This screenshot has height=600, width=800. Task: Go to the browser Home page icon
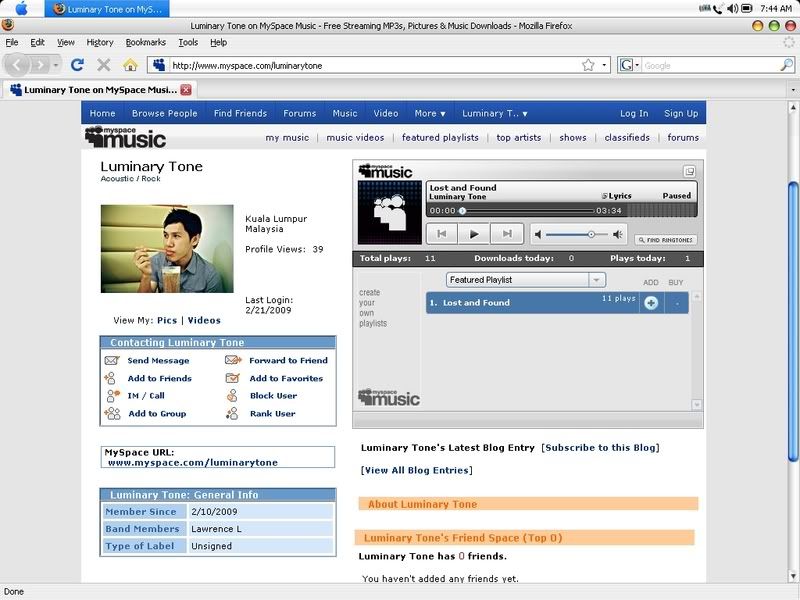[x=130, y=65]
